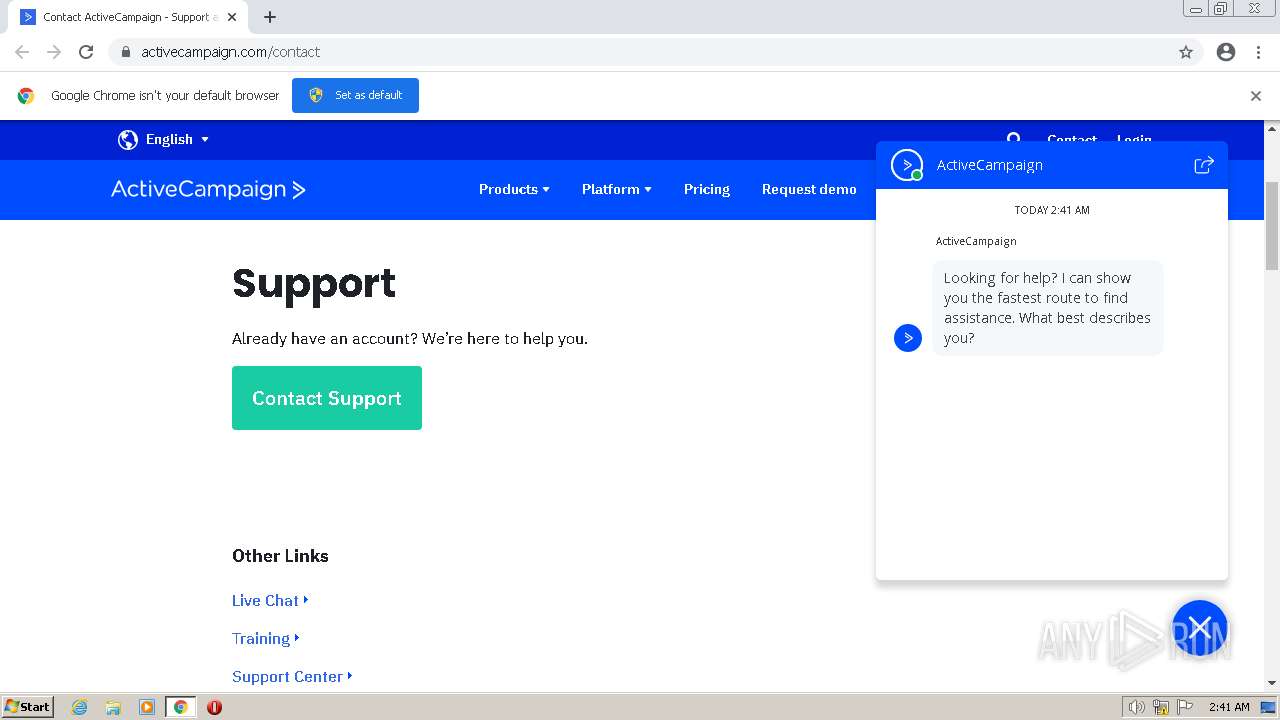
Task: Click Contact in top bar
Action: tap(1072, 139)
